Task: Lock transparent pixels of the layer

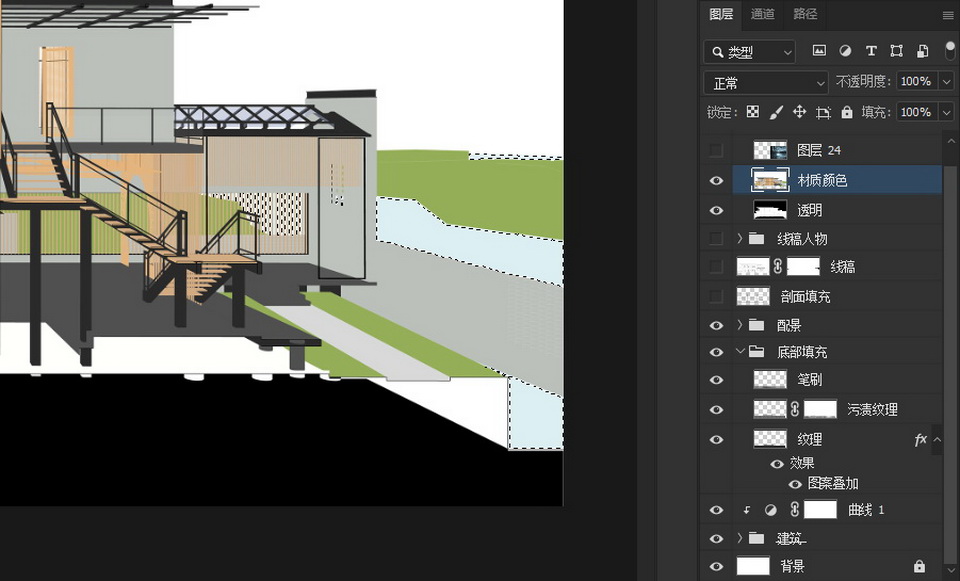Action: [x=752, y=113]
